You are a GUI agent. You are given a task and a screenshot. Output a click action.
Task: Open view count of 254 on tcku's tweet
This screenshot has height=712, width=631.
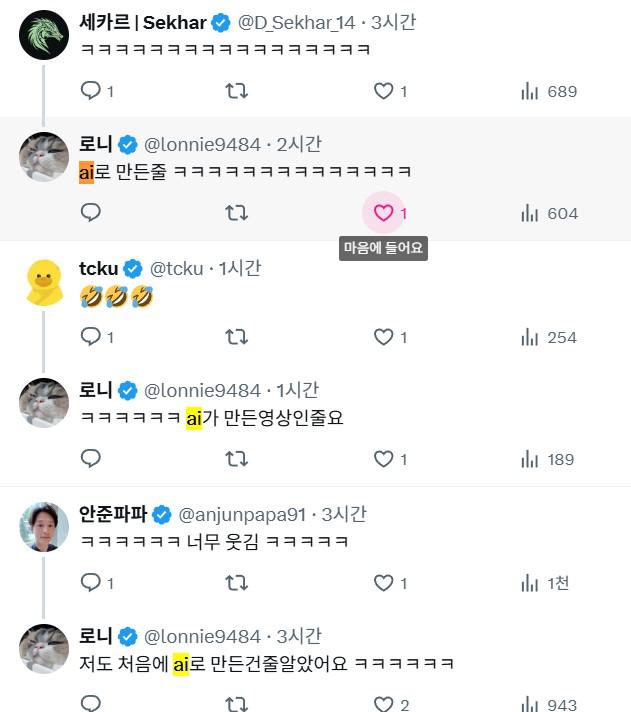pyautogui.click(x=549, y=337)
